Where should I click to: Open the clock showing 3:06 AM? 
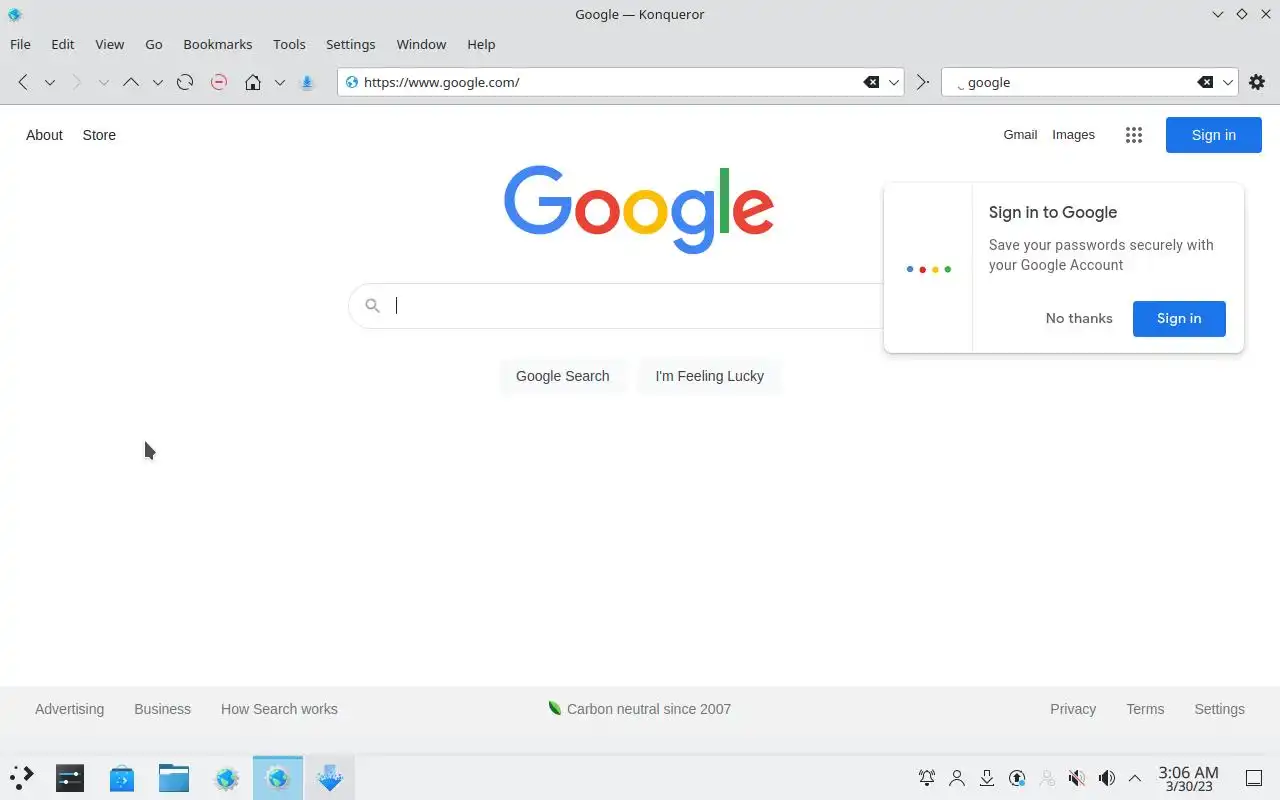tap(1188, 778)
